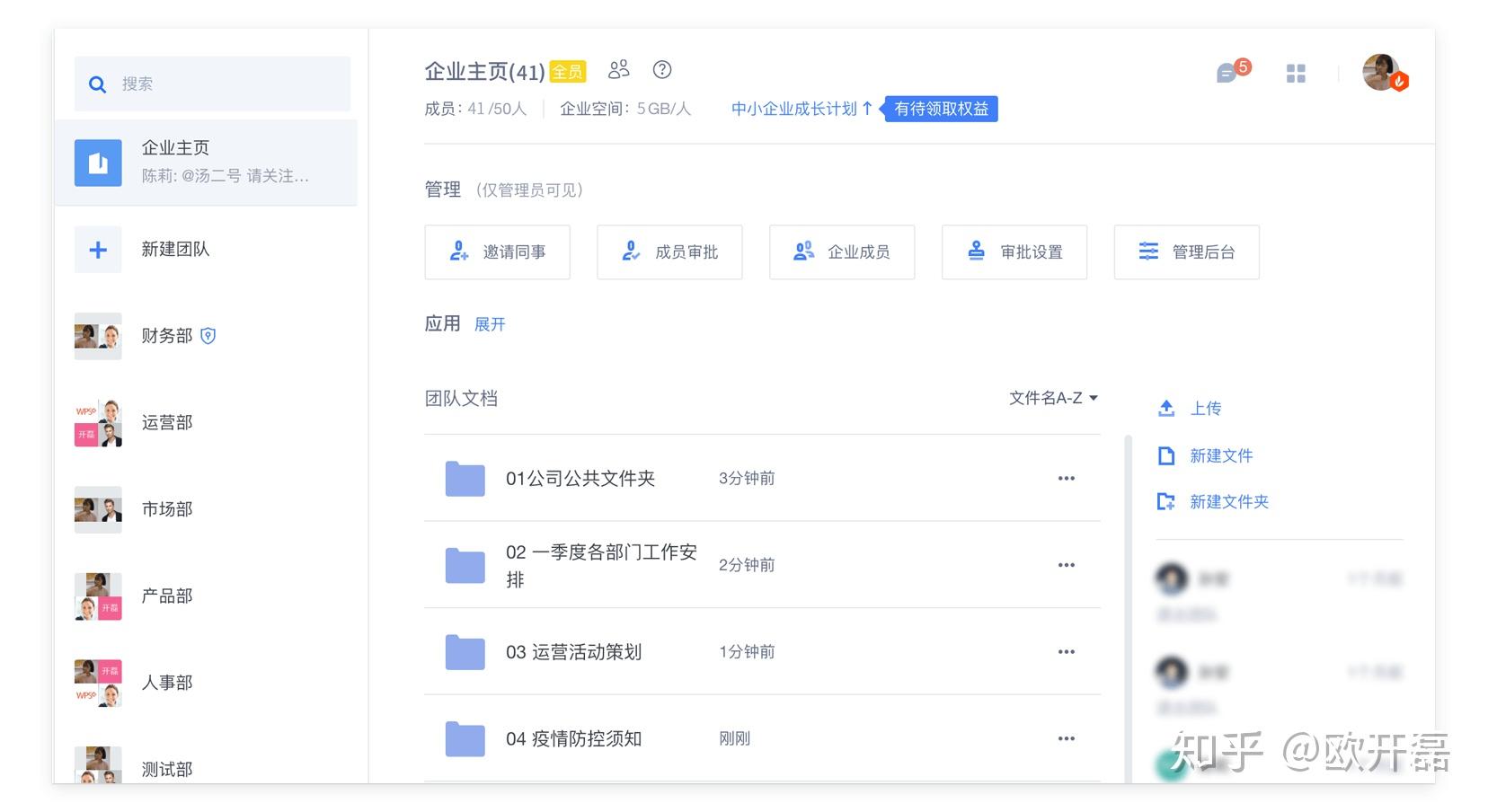Open the 中小企业成长计划 link
1488x812 pixels.
coord(794,108)
